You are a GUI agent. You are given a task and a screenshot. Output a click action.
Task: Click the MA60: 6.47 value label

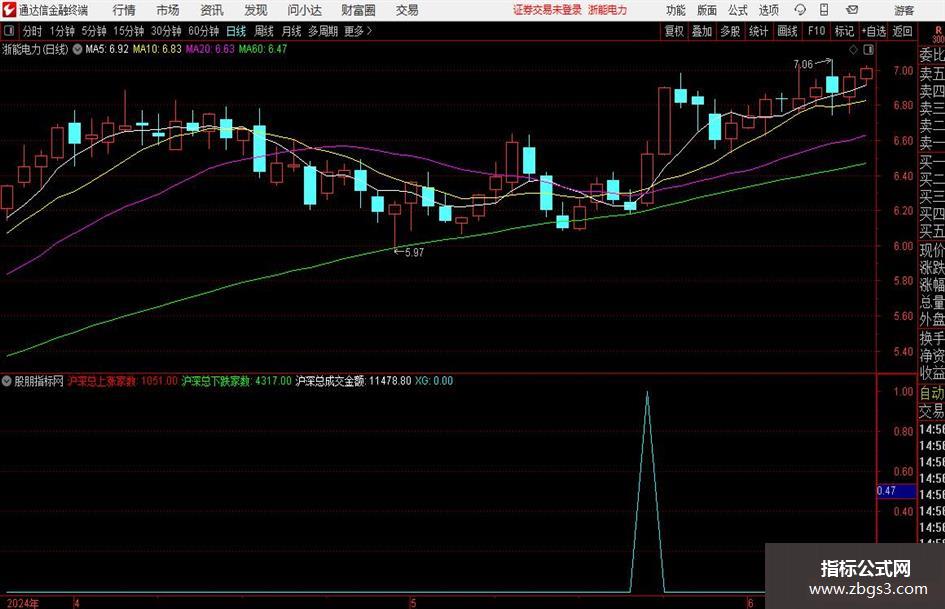click(263, 49)
